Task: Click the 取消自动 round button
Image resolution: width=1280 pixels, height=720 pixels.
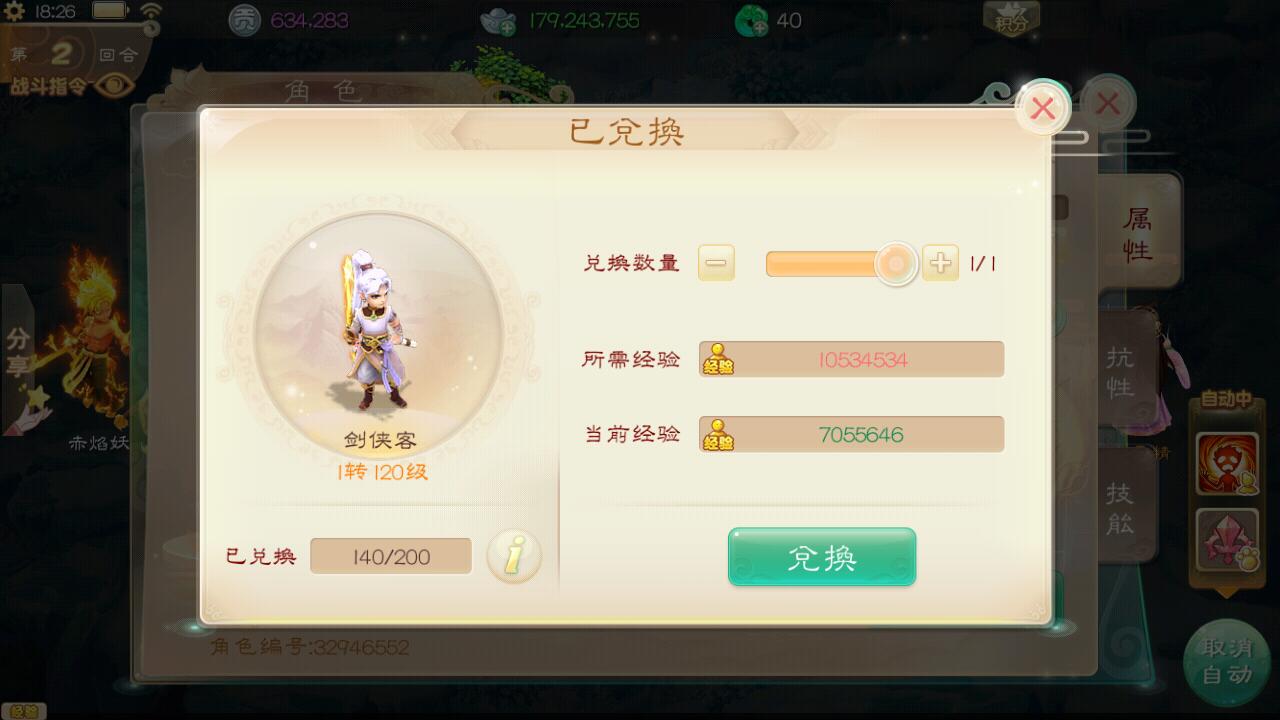Action: (x=1227, y=662)
